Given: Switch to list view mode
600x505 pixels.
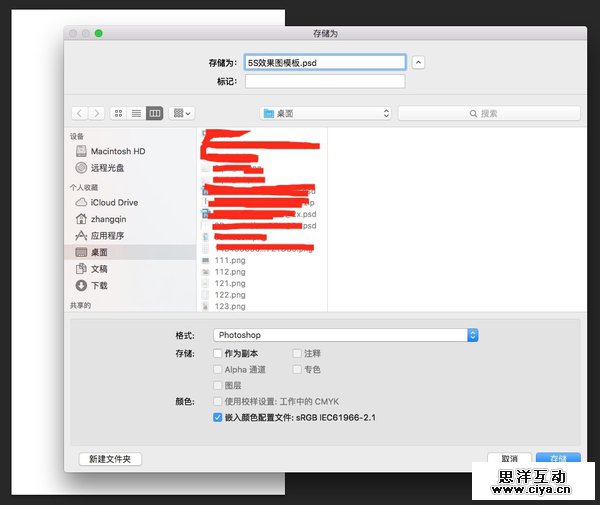Looking at the screenshot, I should click(136, 113).
